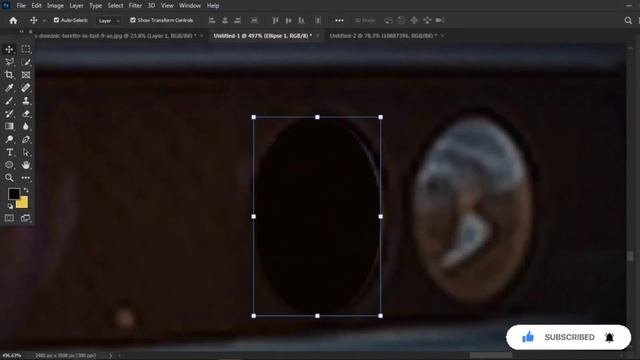Select the Gradient tool
This screenshot has height=360, width=640.
(x=9, y=126)
